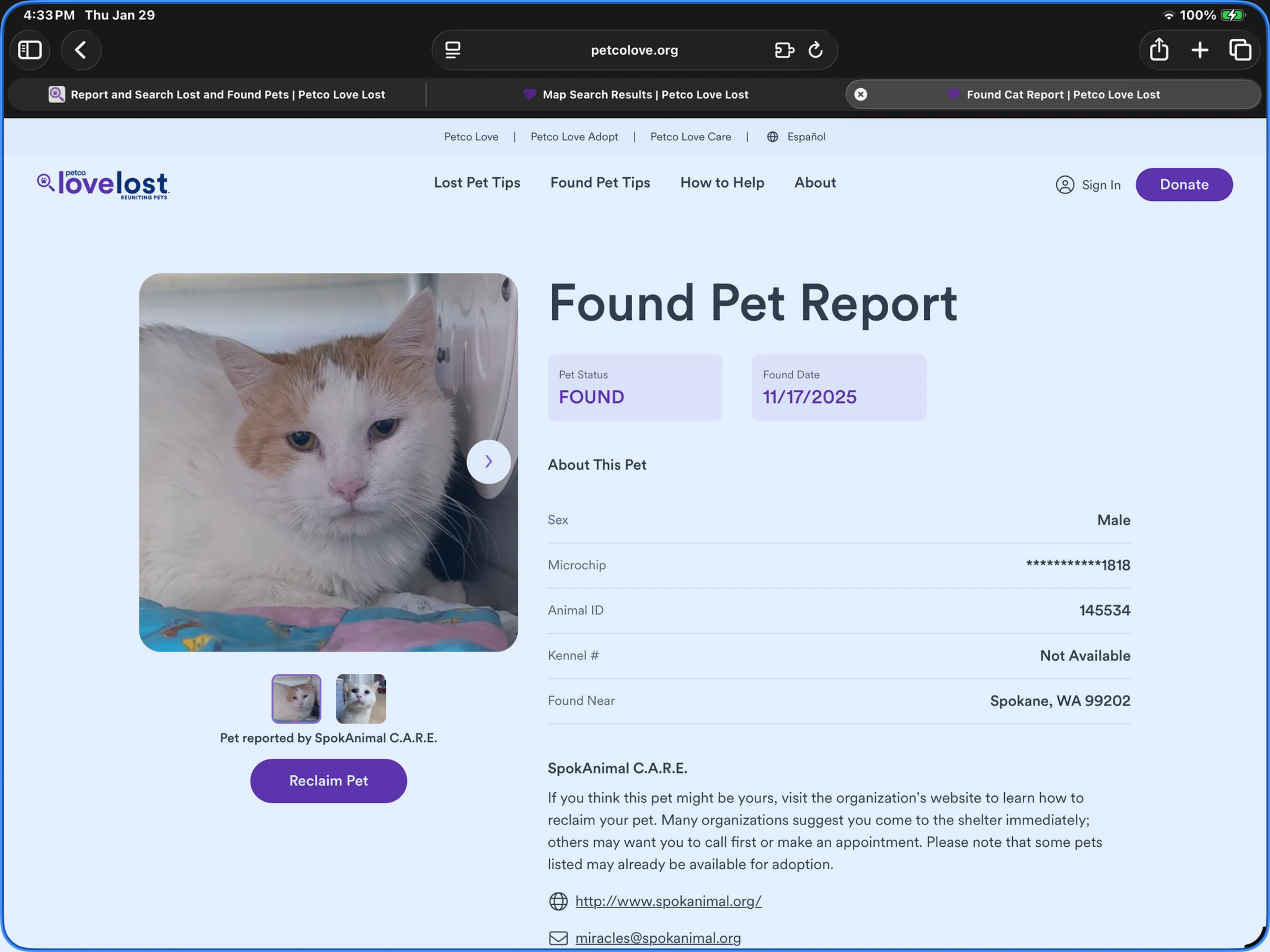Screen dimensions: 1270x952
Task: Select the second cat photo thumbnail
Action: [360, 698]
